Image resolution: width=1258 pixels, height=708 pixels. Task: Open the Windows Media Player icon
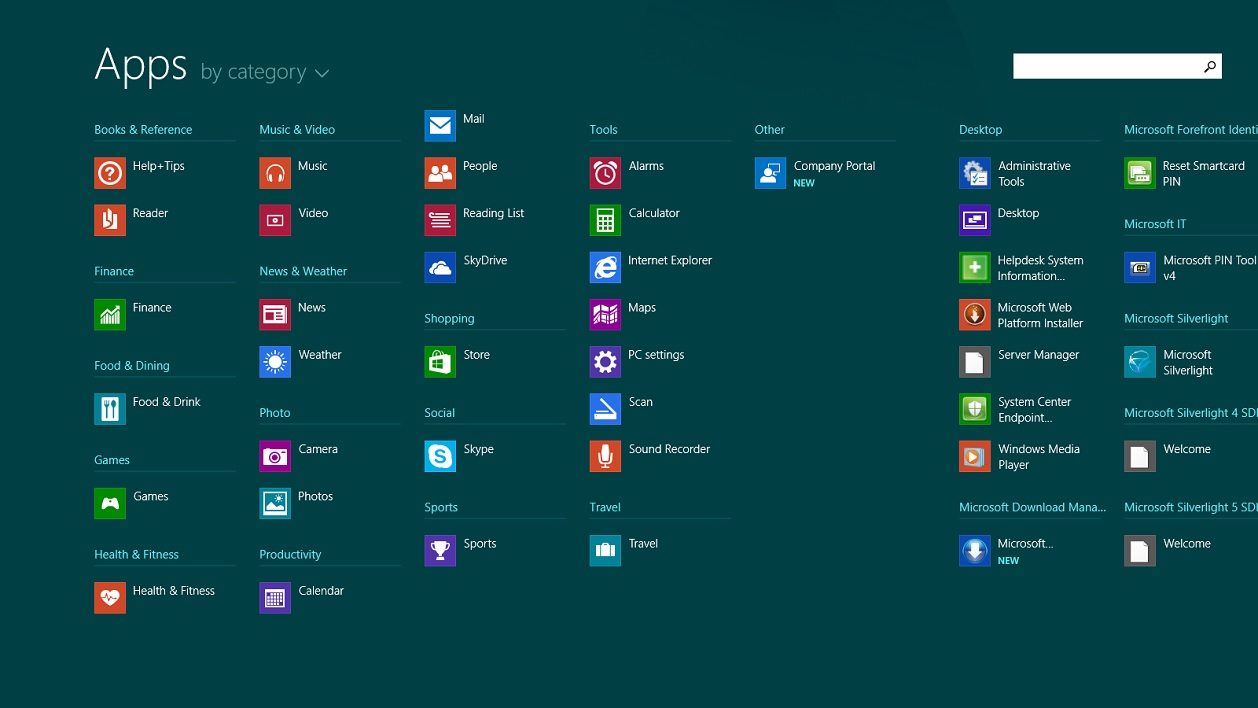975,456
